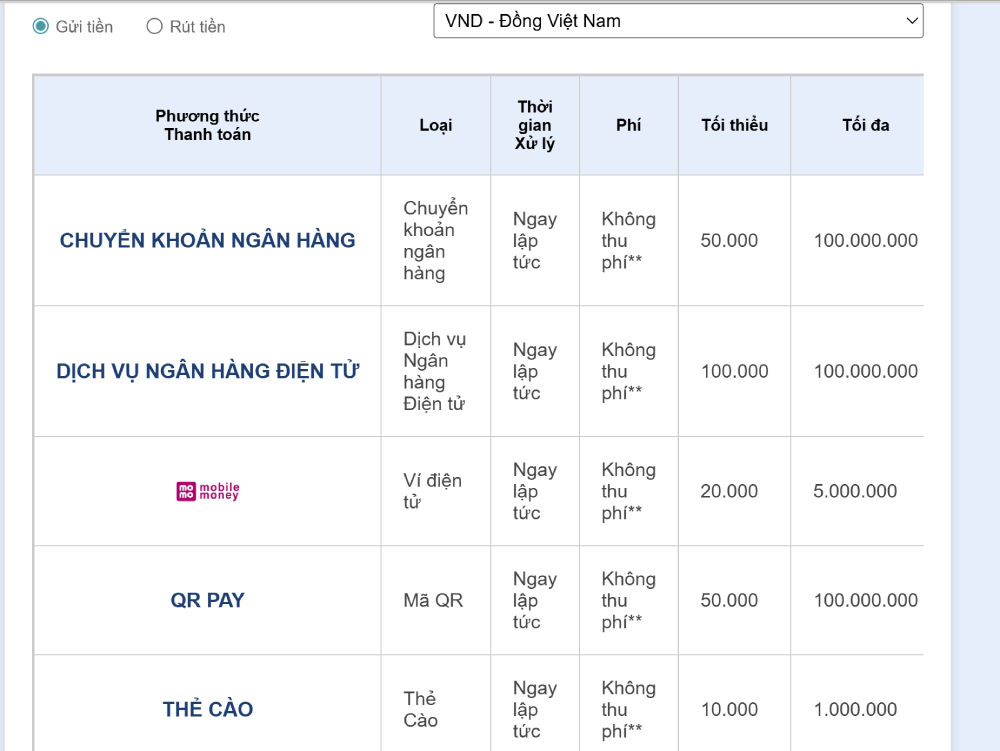Click the 5.000.000 maximum for MoMo
Image resolution: width=1000 pixels, height=751 pixels.
click(855, 491)
